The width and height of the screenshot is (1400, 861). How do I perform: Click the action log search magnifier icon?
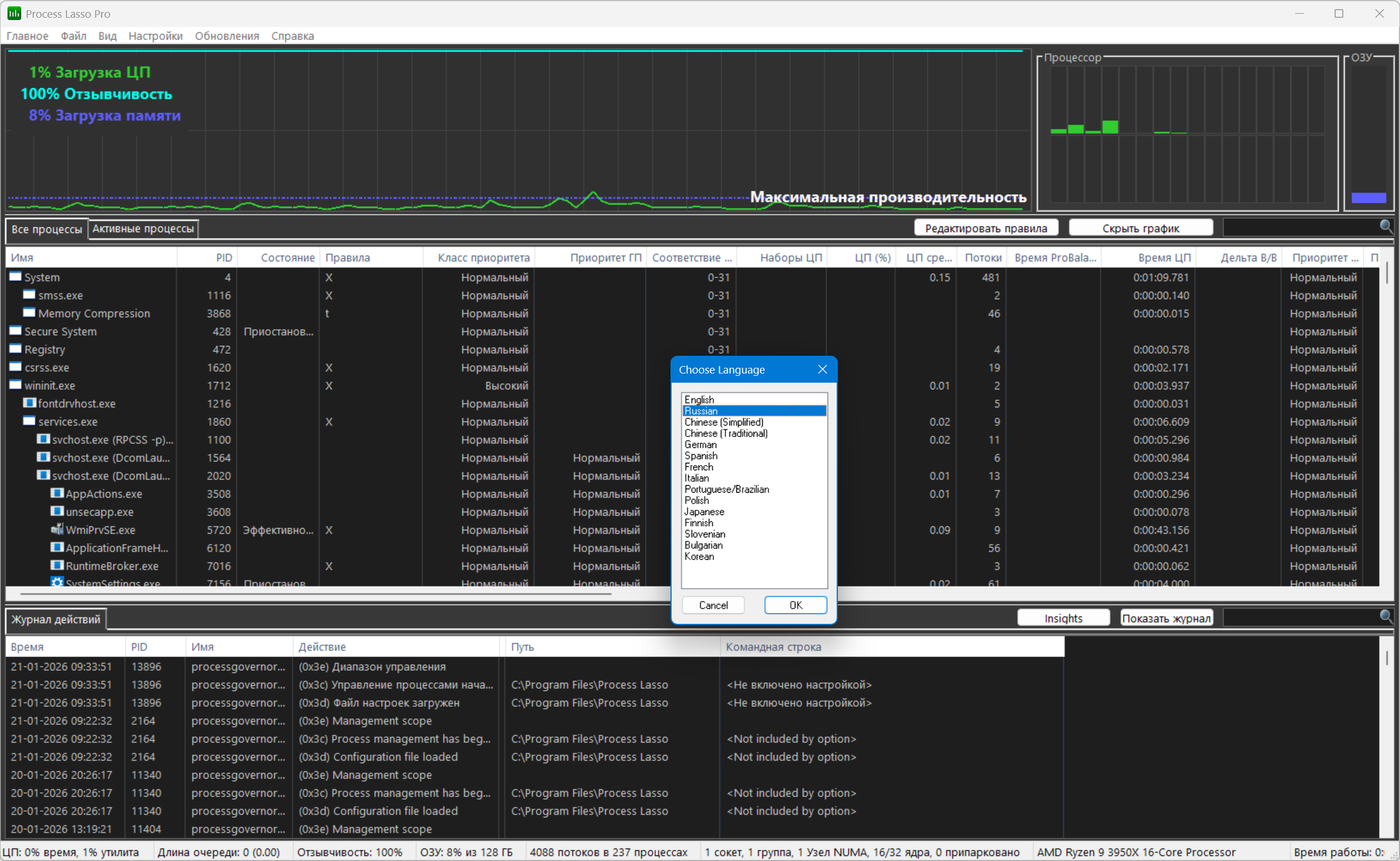tap(1385, 617)
